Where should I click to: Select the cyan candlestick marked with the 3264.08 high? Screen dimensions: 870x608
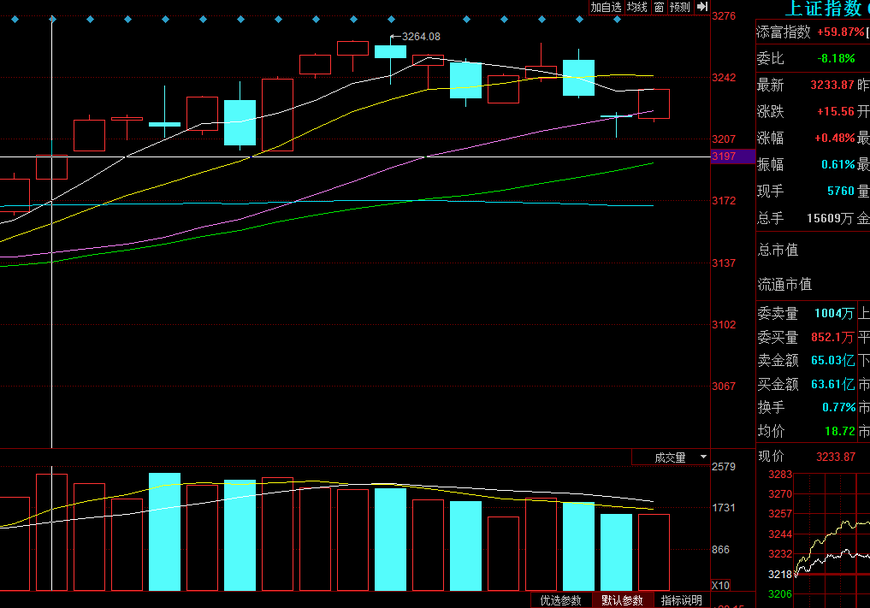[x=391, y=52]
